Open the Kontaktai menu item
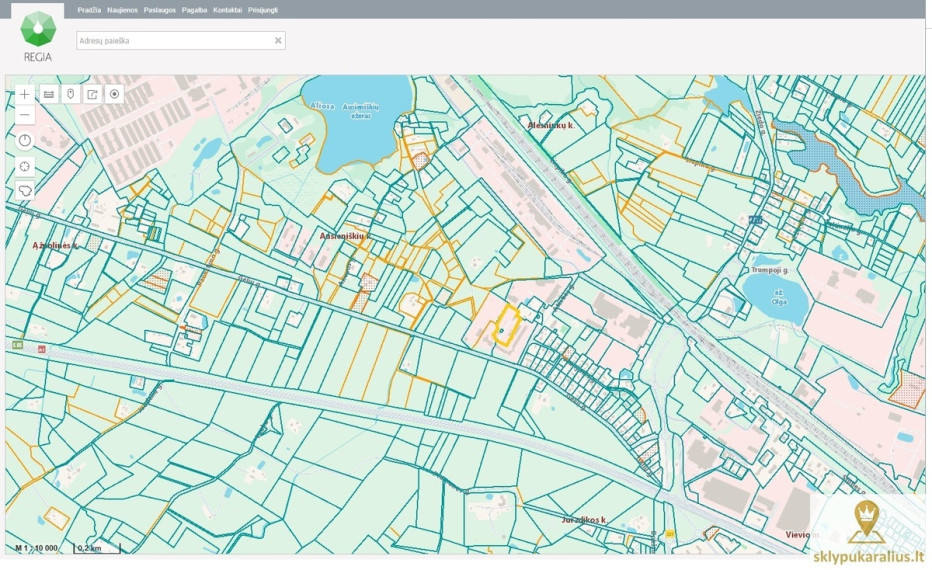This screenshot has height=570, width=932. tap(228, 10)
